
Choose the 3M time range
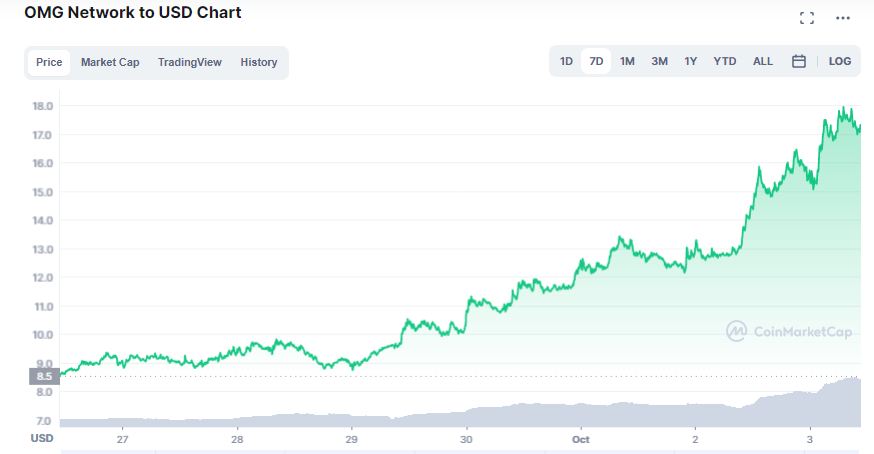660,62
